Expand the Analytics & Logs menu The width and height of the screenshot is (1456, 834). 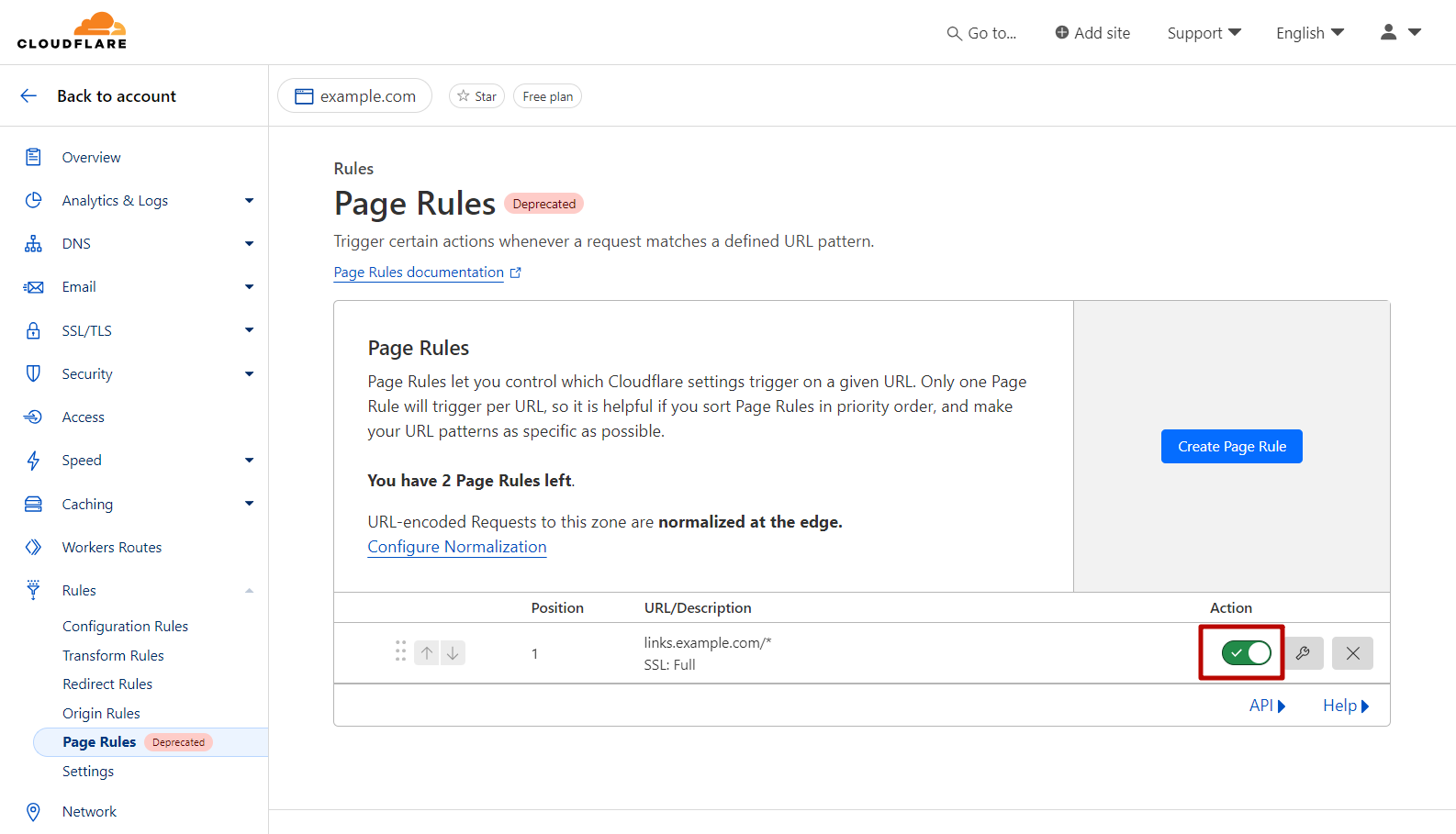(248, 201)
